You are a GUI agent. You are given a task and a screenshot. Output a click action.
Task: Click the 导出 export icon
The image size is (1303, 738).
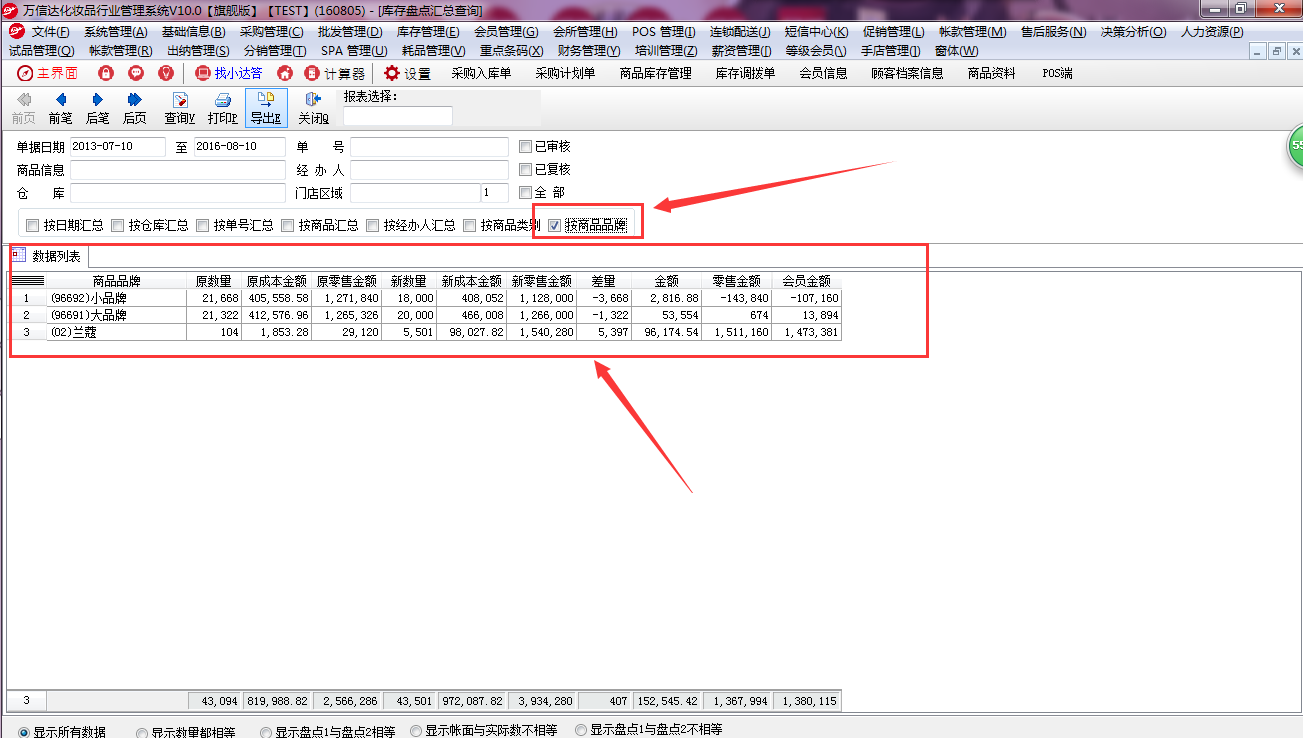click(266, 108)
